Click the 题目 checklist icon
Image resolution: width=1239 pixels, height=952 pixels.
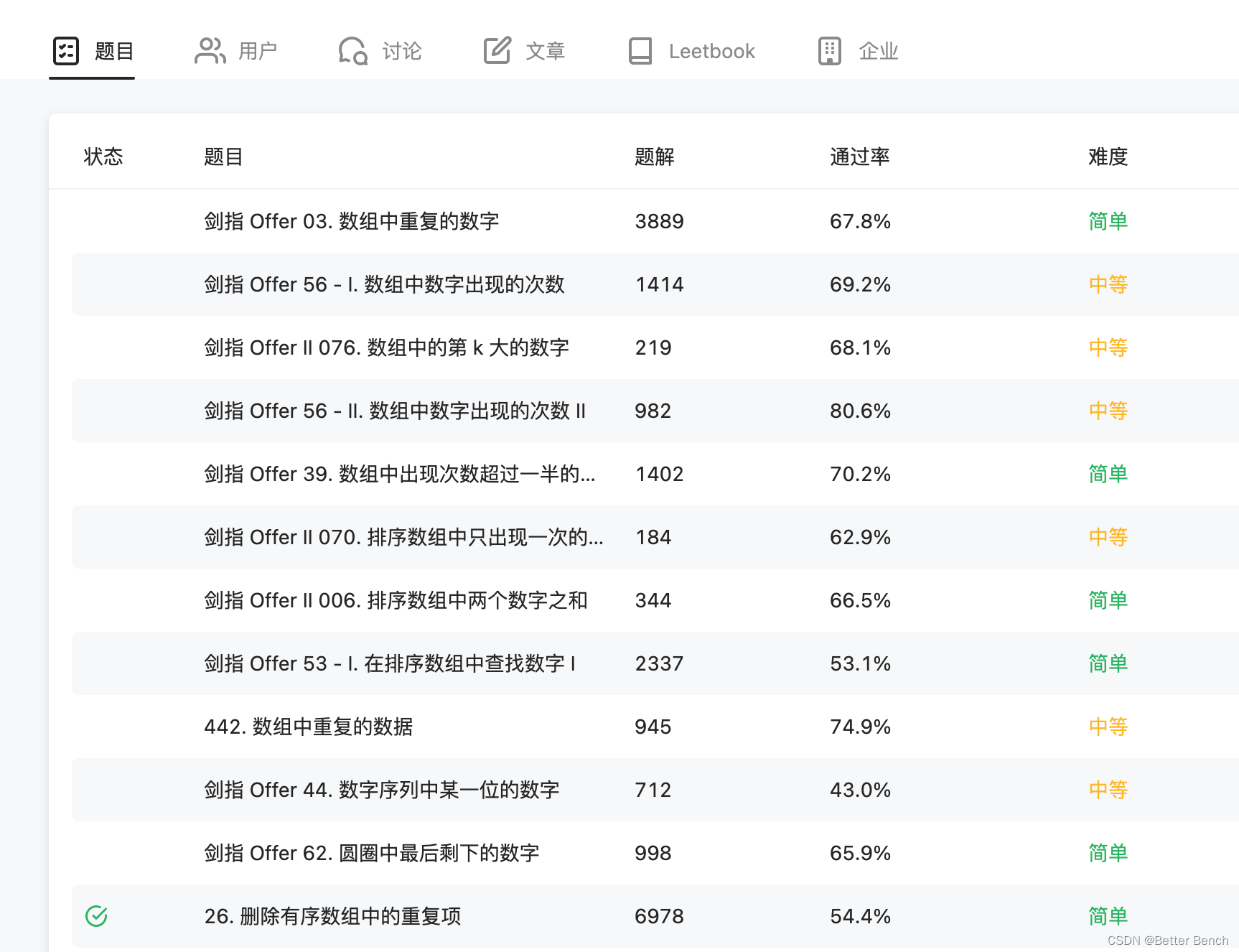click(66, 51)
